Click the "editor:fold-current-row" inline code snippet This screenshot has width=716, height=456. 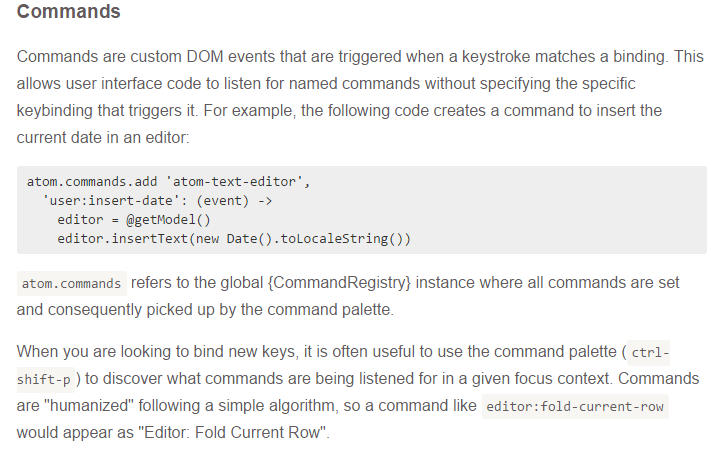pyautogui.click(x=574, y=407)
